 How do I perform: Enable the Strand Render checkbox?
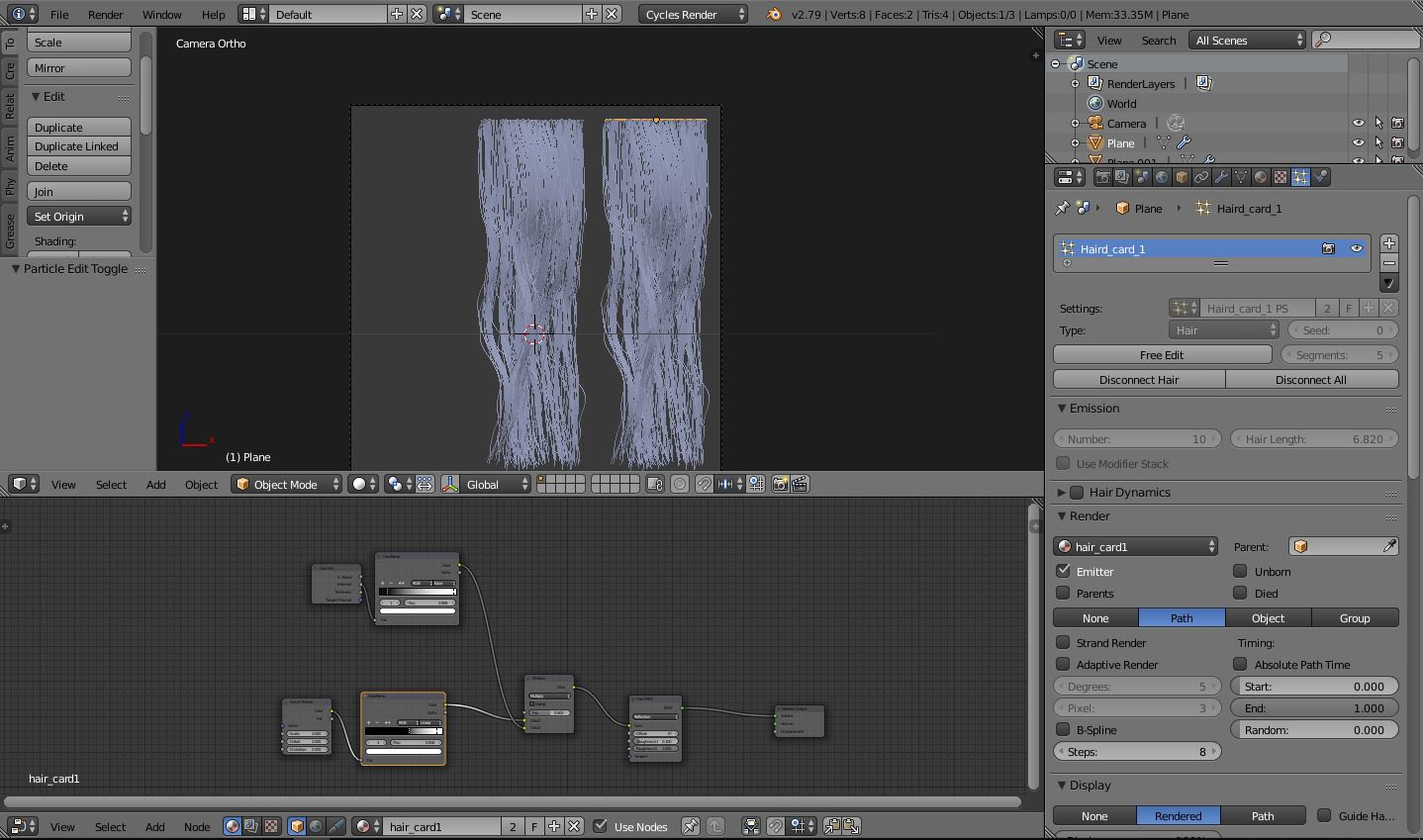1064,643
